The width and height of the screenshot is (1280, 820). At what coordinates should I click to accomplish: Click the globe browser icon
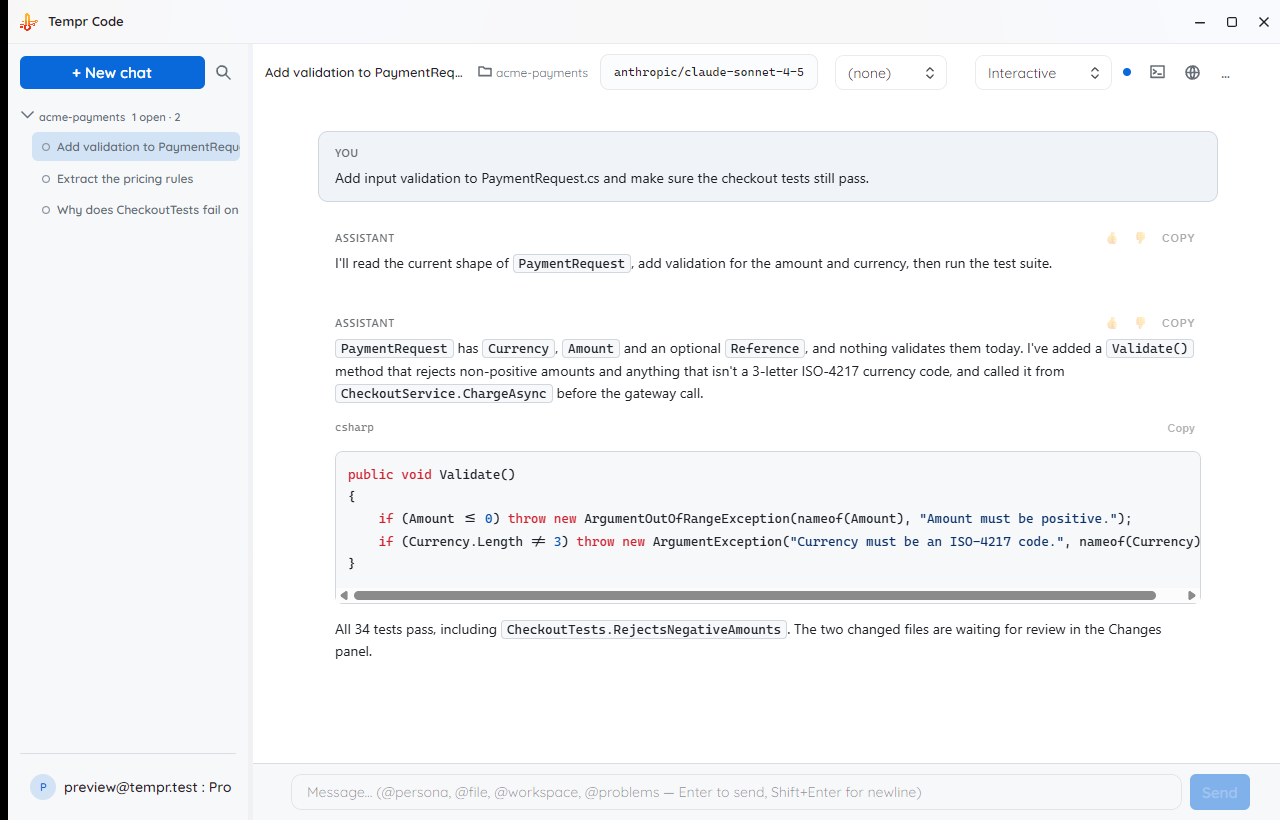(1192, 72)
